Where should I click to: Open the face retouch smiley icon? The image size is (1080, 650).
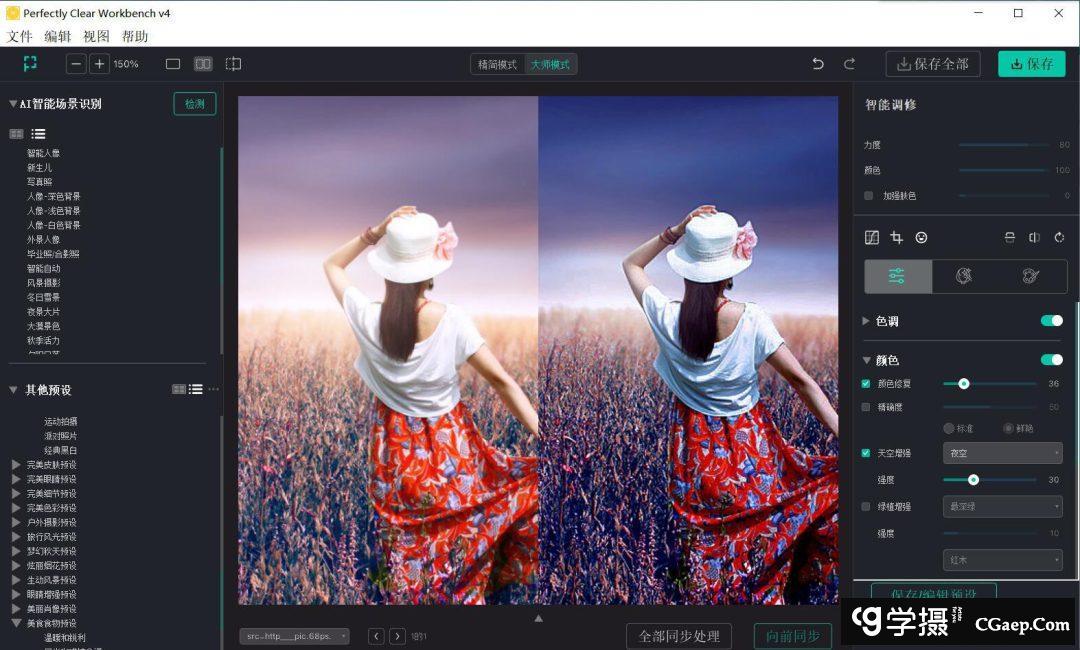(921, 238)
